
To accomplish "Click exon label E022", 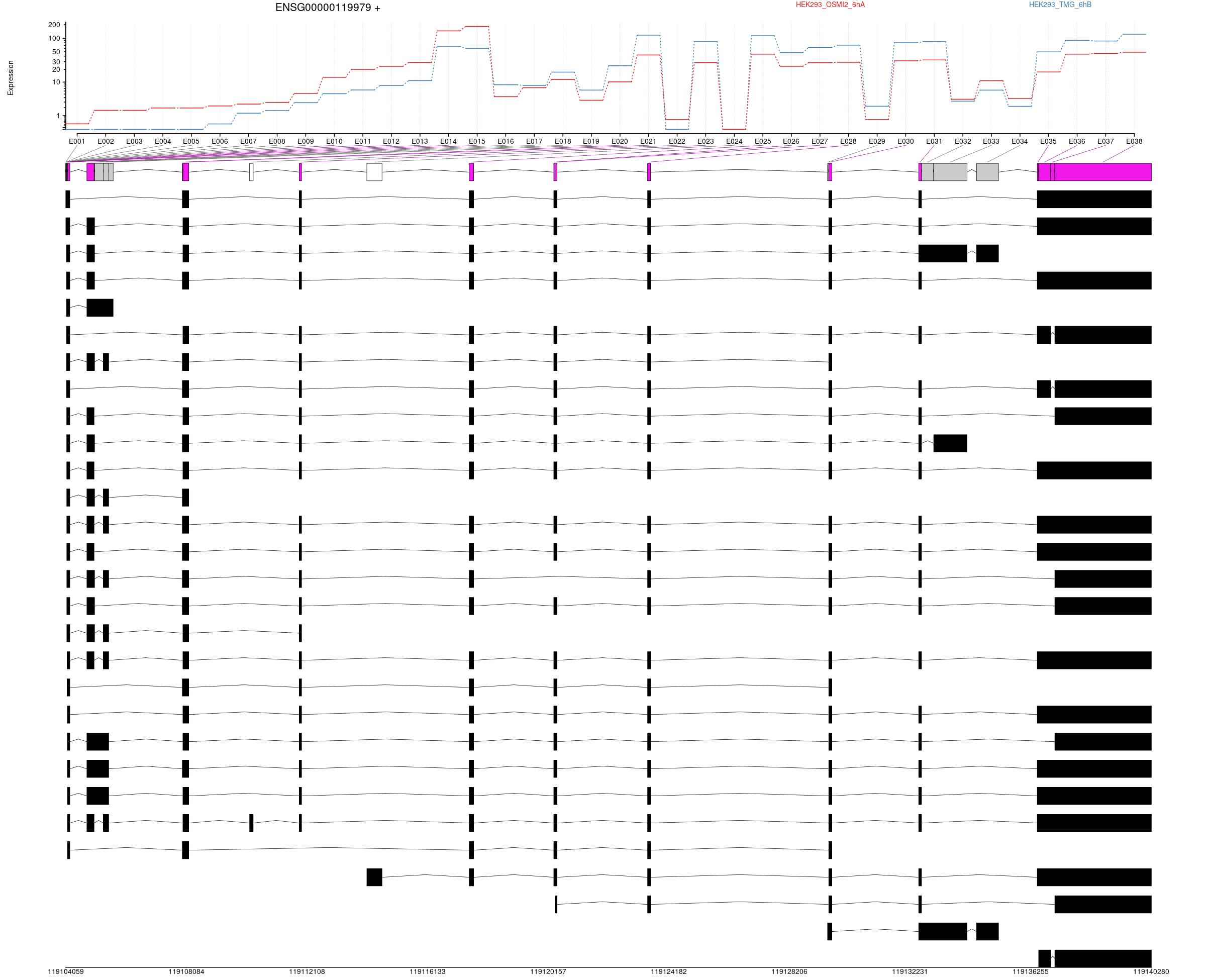I will coord(677,142).
